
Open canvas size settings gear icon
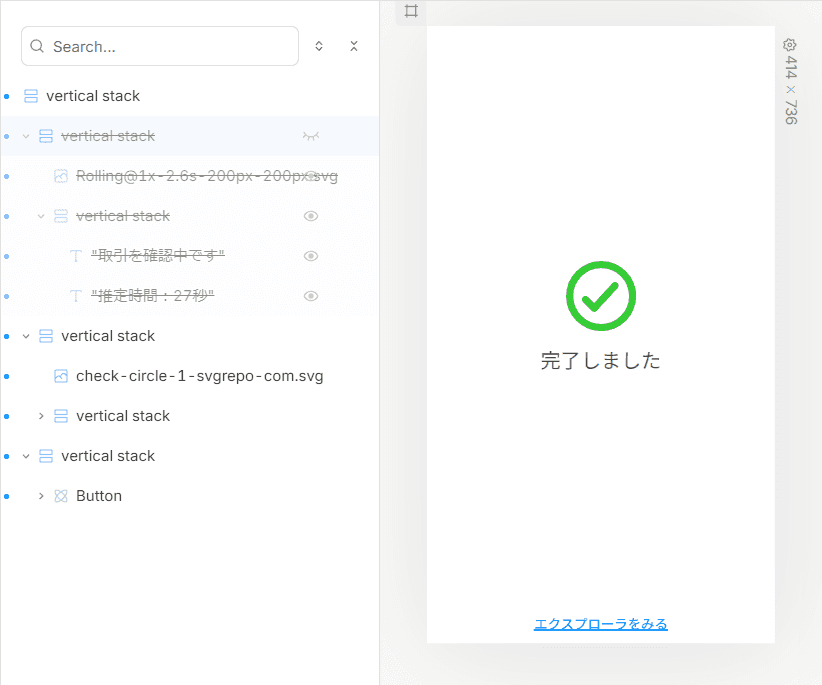790,45
